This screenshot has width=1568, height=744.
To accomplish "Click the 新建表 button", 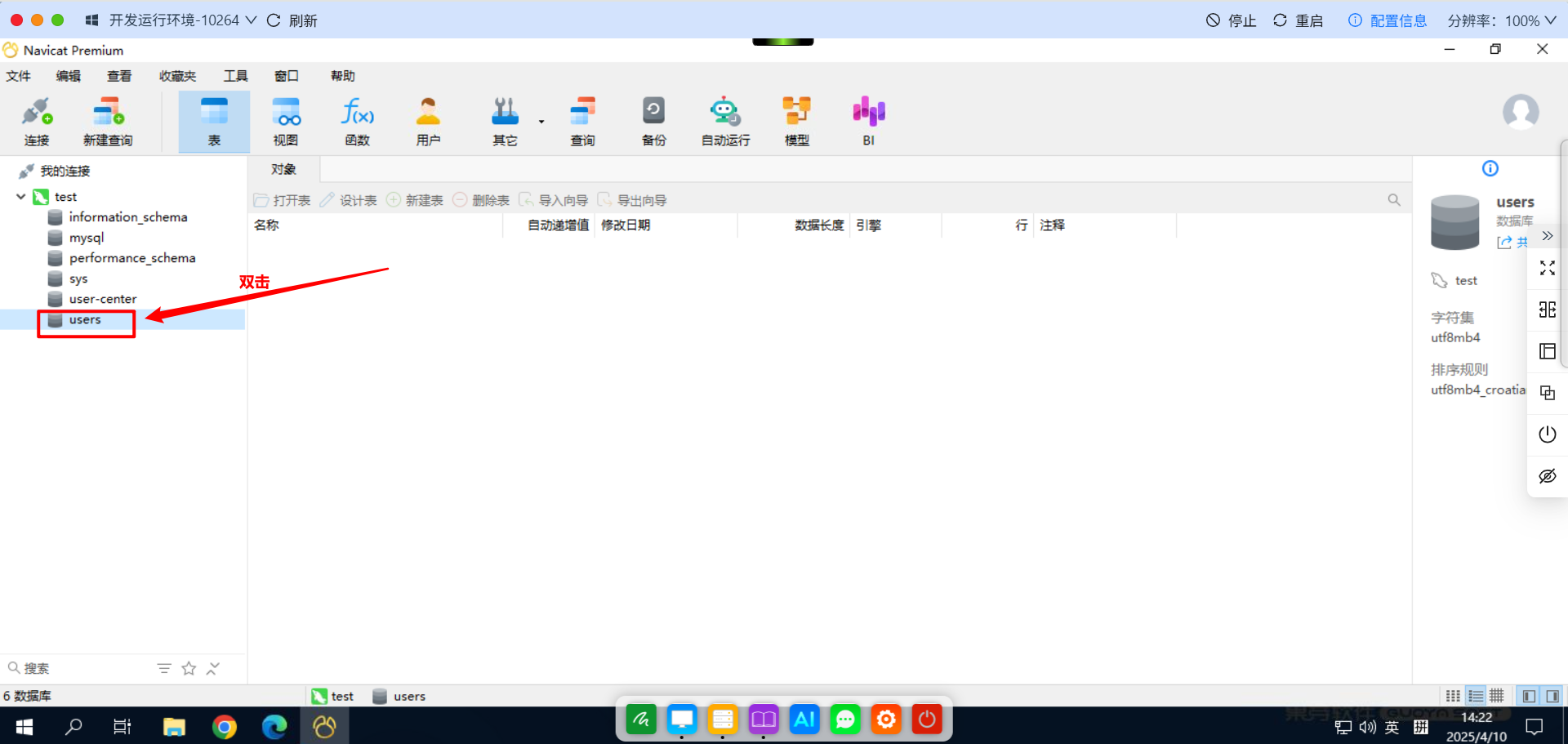I will tap(415, 200).
